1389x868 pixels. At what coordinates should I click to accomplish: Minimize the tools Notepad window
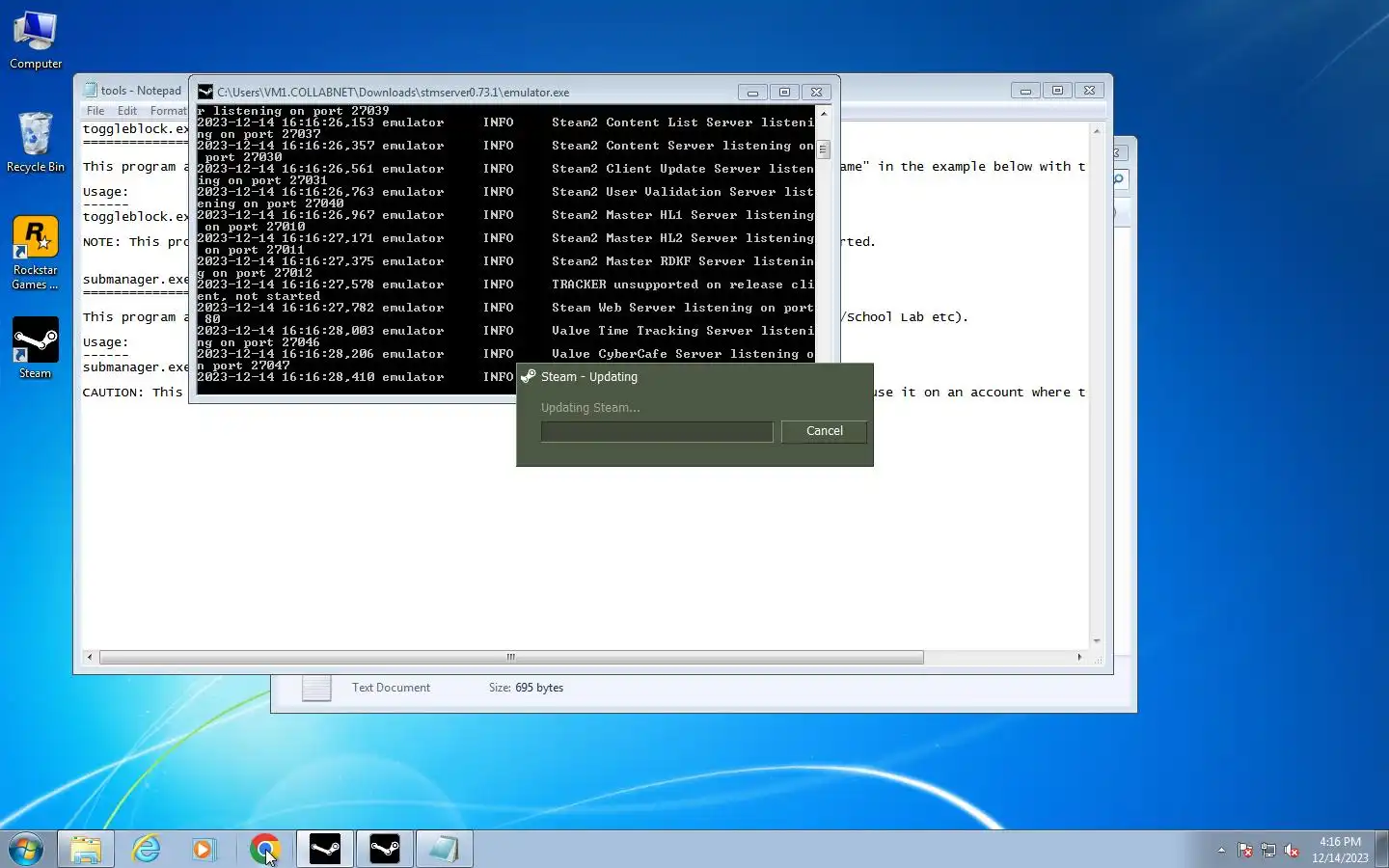(1025, 91)
